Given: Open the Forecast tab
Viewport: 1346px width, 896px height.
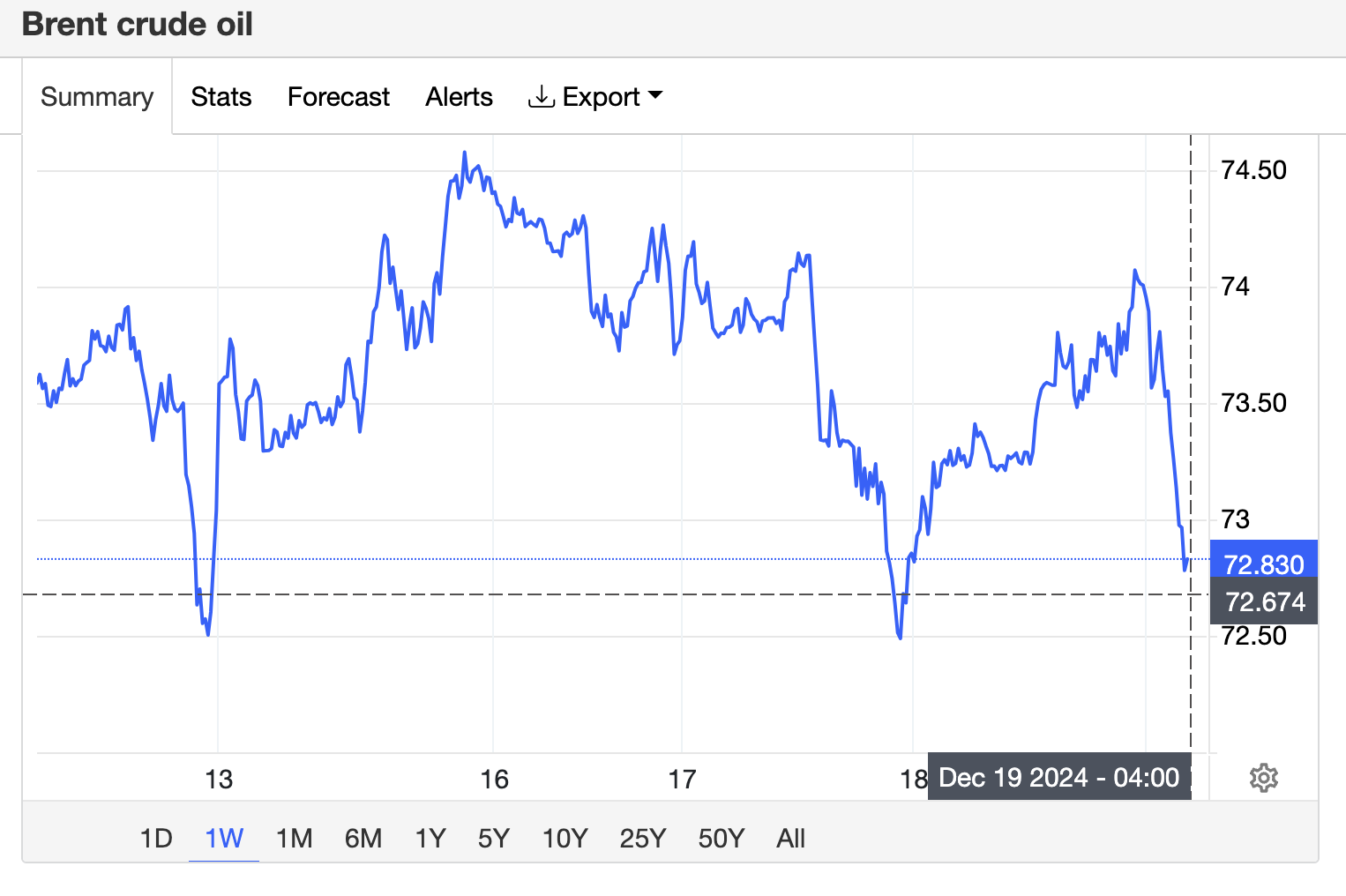Looking at the screenshot, I should click(x=338, y=96).
